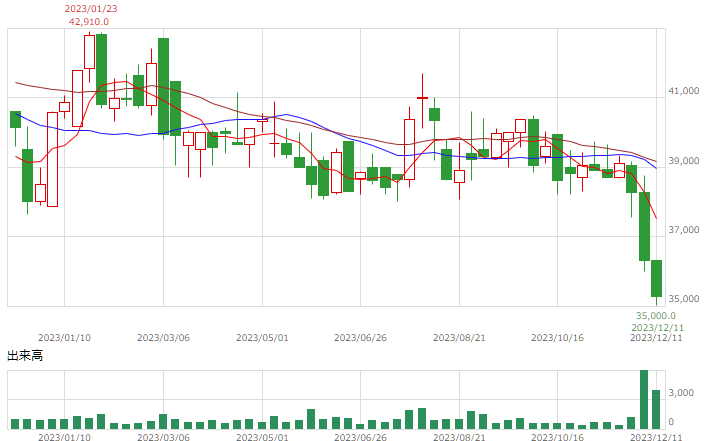The height and width of the screenshot is (441, 709).
Task: Click 2023/06/26 on the volume chart axis
Action: point(360,437)
